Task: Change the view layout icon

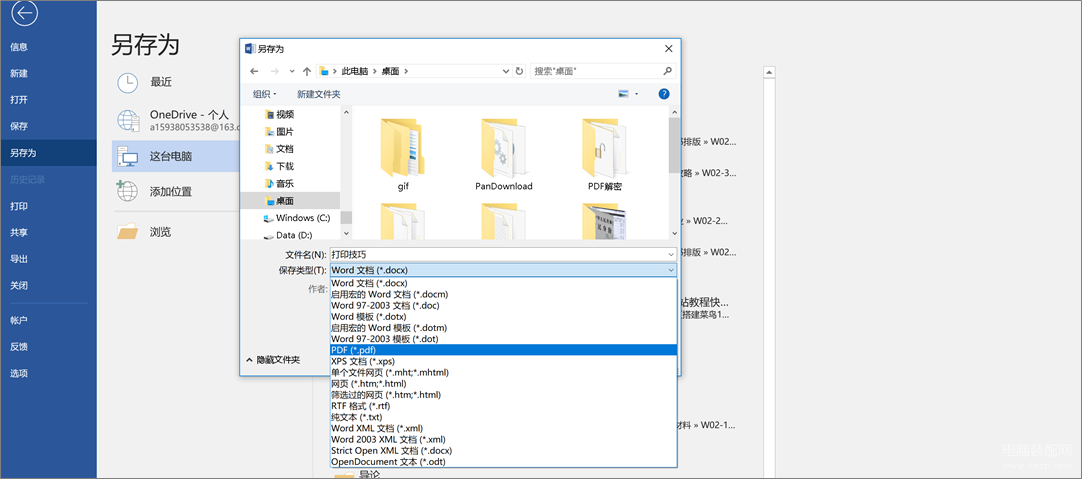Action: tap(623, 94)
